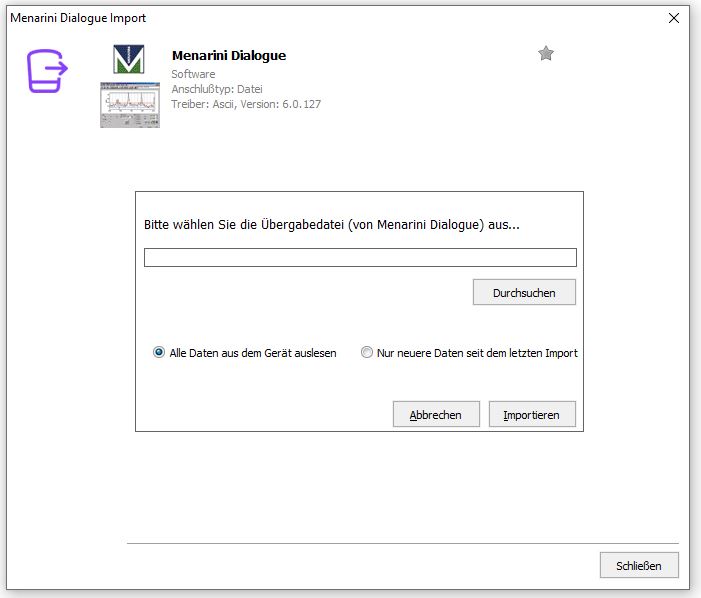
Task: Open the Menarini Dialogue software screenshot thumbnail
Action: [130, 105]
